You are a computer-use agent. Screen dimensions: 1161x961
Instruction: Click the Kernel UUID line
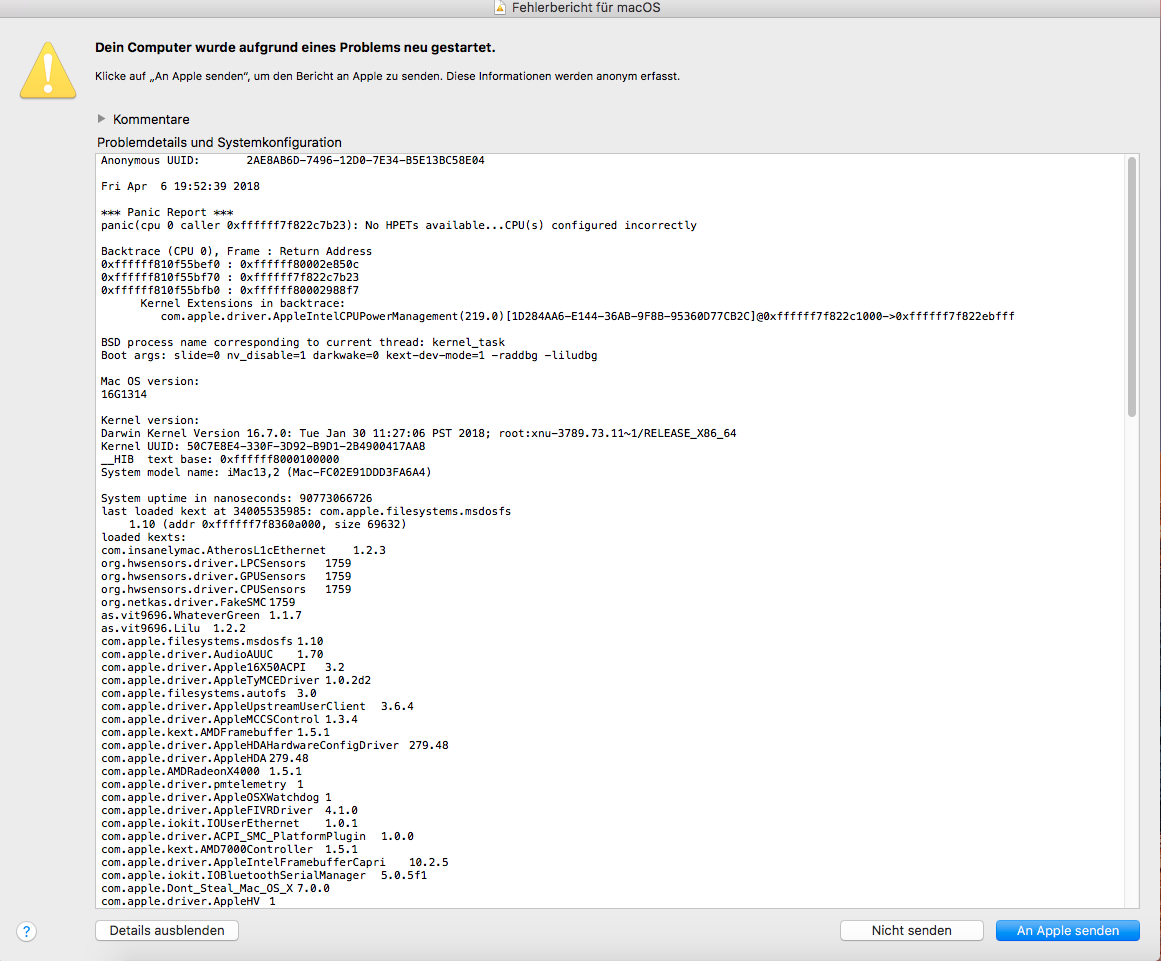(263, 446)
